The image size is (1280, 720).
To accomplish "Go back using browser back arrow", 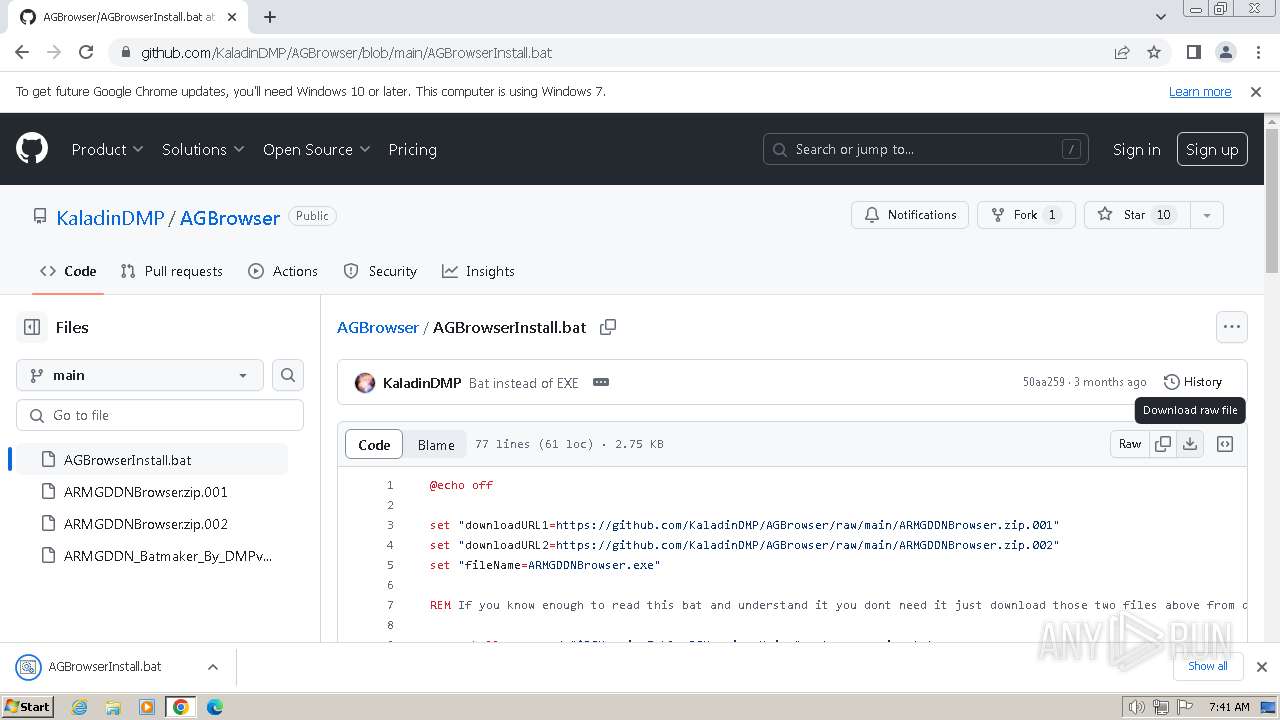I will pyautogui.click(x=22, y=52).
